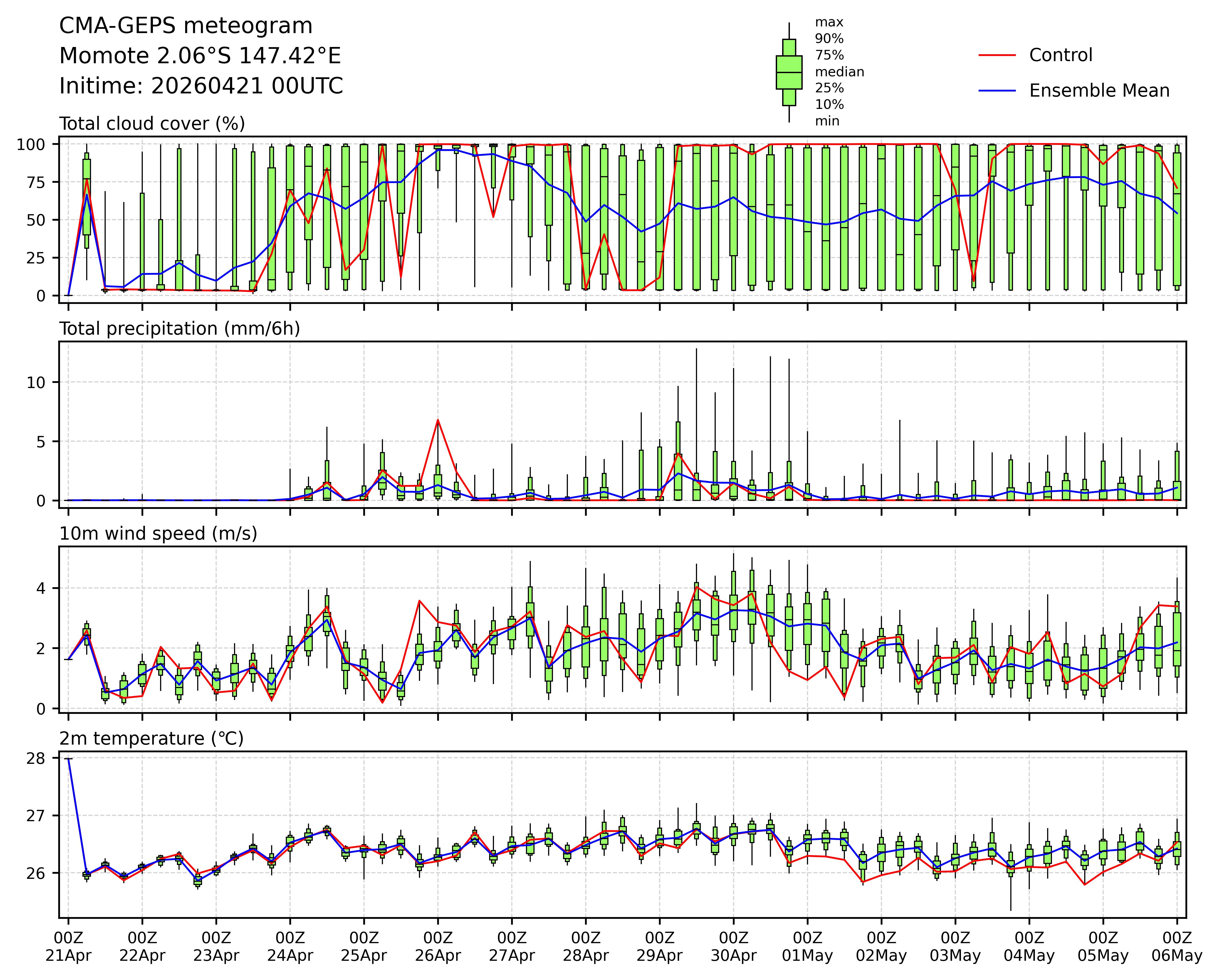Click the blue Ensemble Mean legend line
This screenshot has height=980, width=1219.
pos(997,90)
